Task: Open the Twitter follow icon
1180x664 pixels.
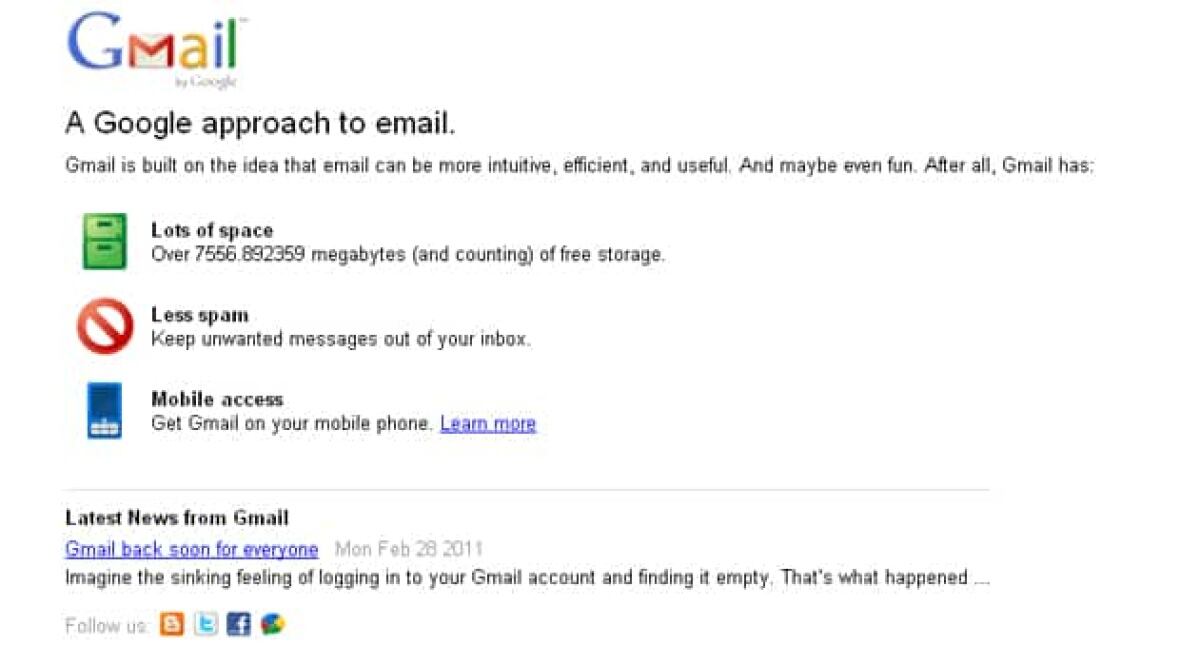Action: 205,625
